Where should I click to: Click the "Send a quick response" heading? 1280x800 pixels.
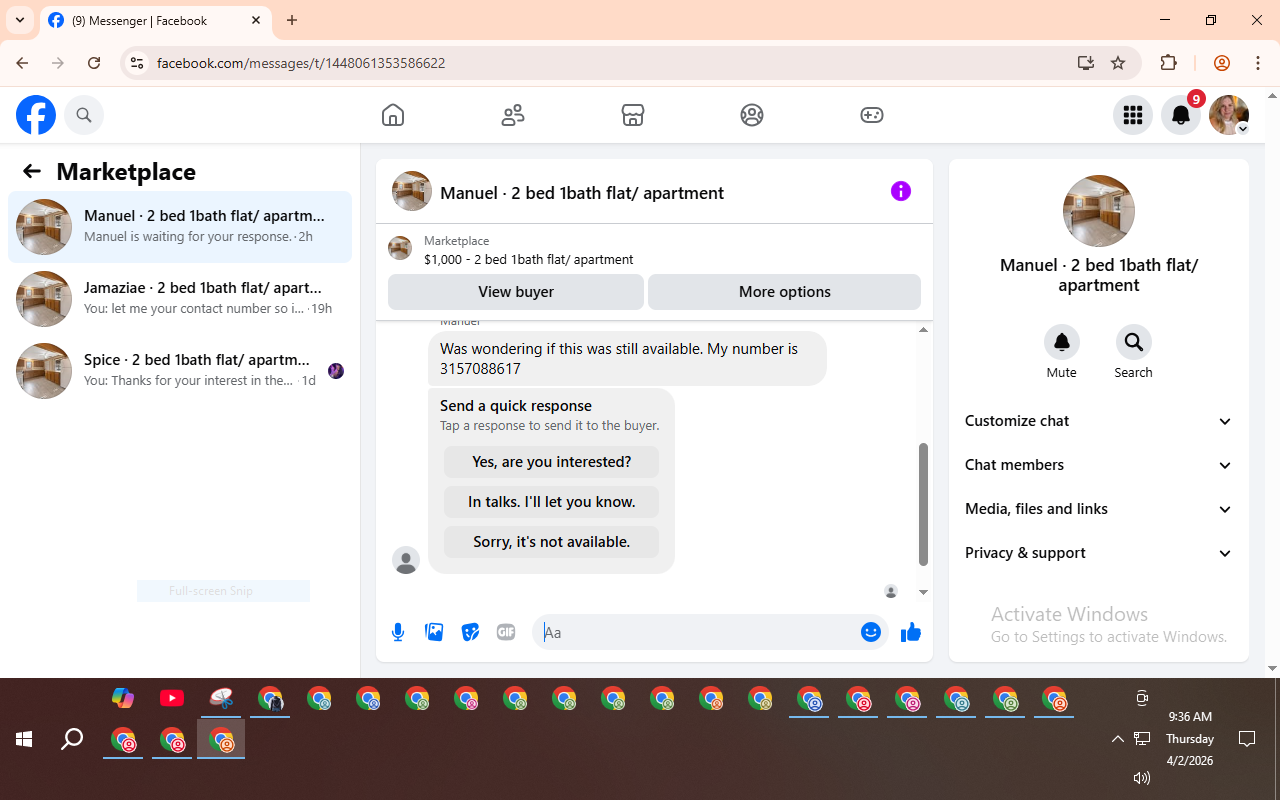[516, 406]
